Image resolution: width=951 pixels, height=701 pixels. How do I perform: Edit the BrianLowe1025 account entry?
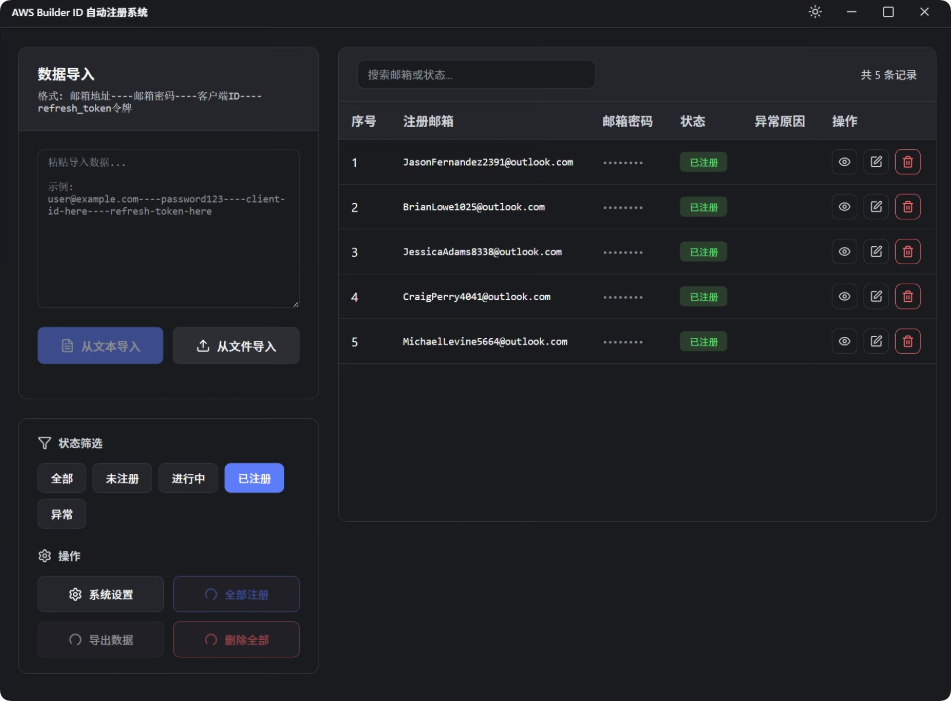876,207
